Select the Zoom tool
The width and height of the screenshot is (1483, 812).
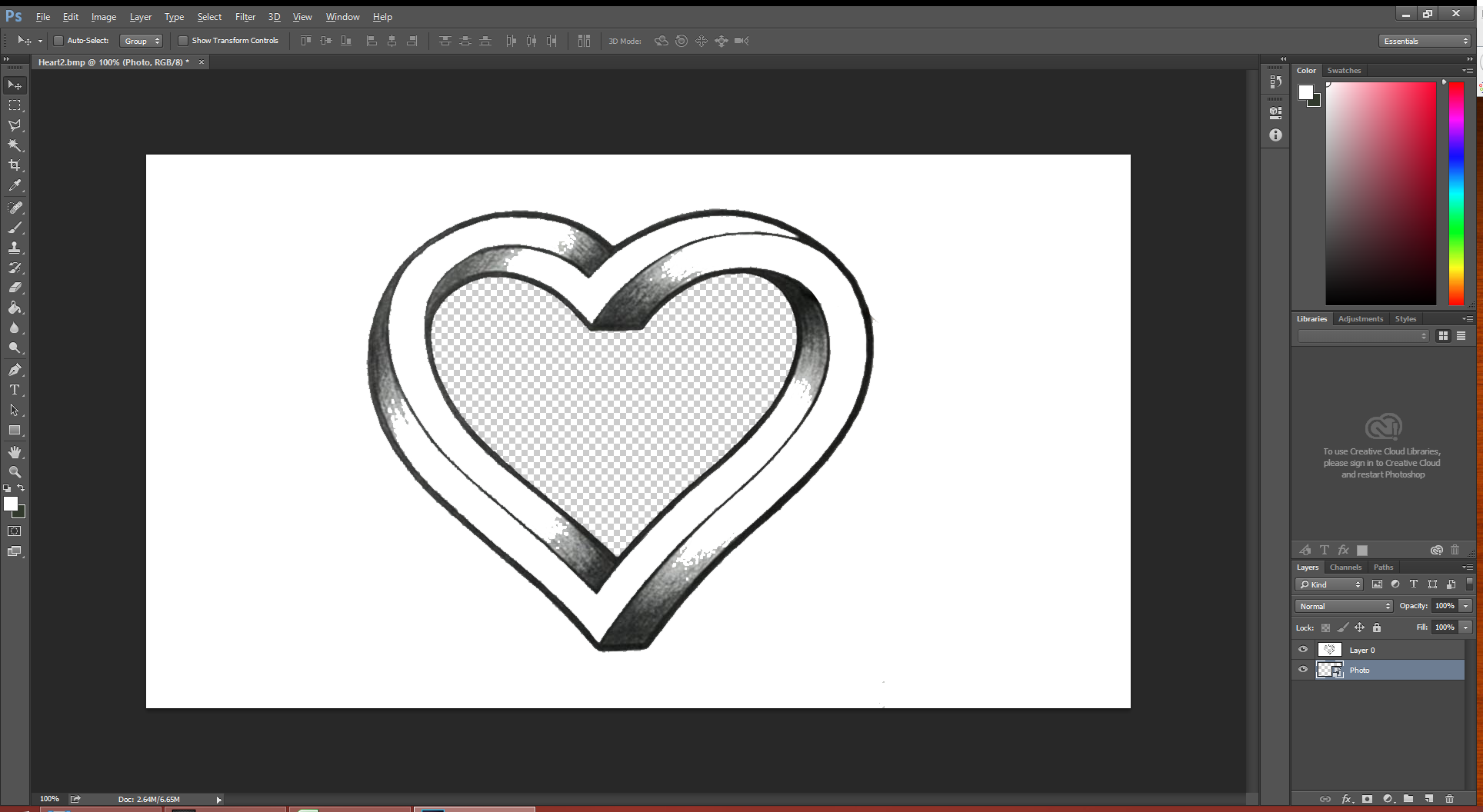click(x=15, y=472)
